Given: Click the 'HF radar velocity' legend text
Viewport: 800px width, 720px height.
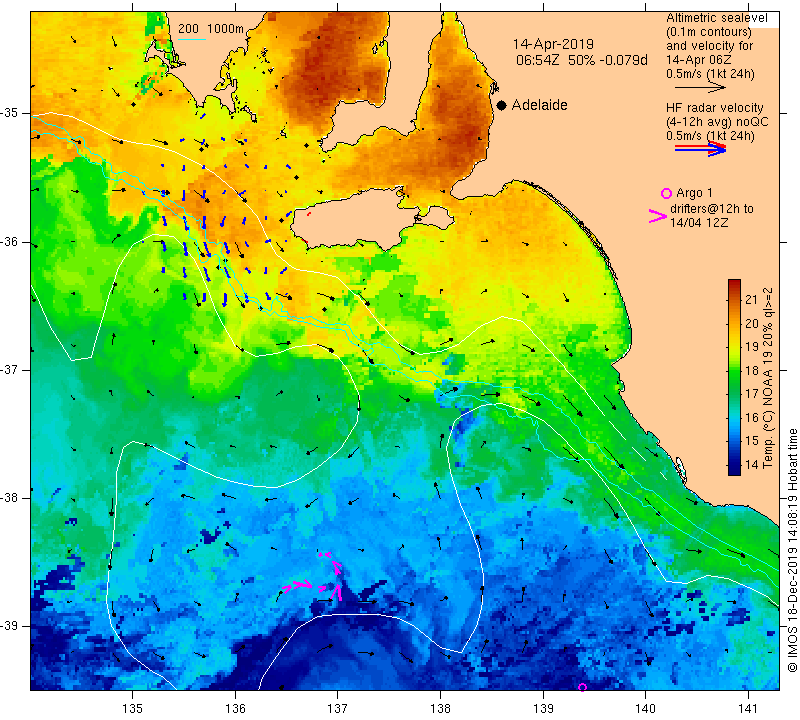Looking at the screenshot, I should [x=714, y=108].
